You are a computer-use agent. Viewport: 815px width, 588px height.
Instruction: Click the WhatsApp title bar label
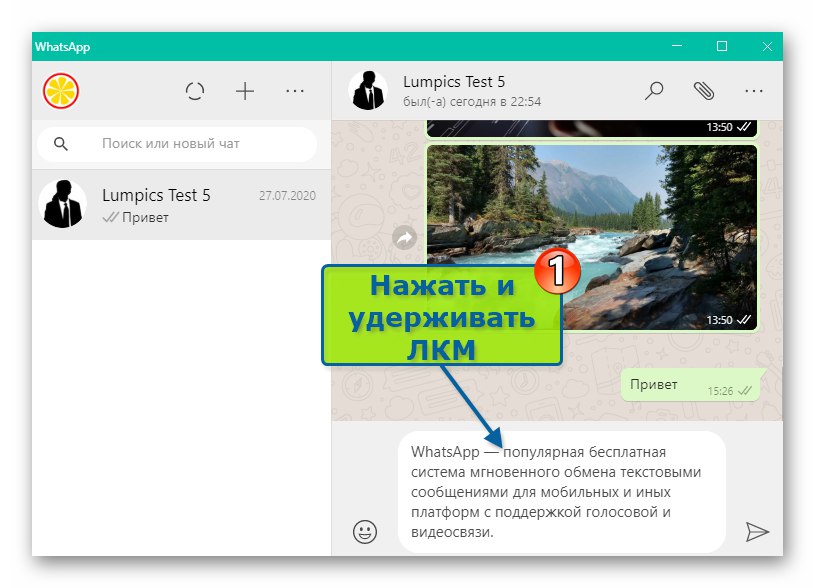click(x=62, y=47)
